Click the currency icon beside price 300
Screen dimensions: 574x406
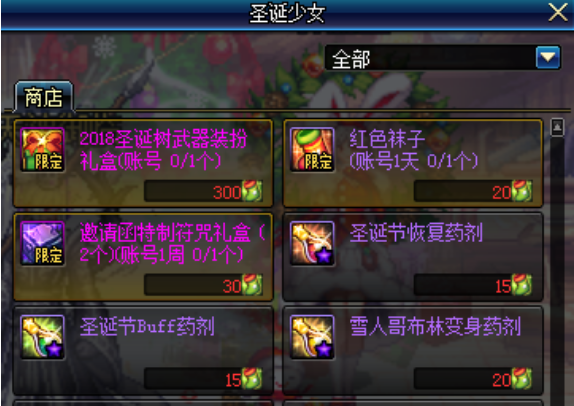coord(252,191)
